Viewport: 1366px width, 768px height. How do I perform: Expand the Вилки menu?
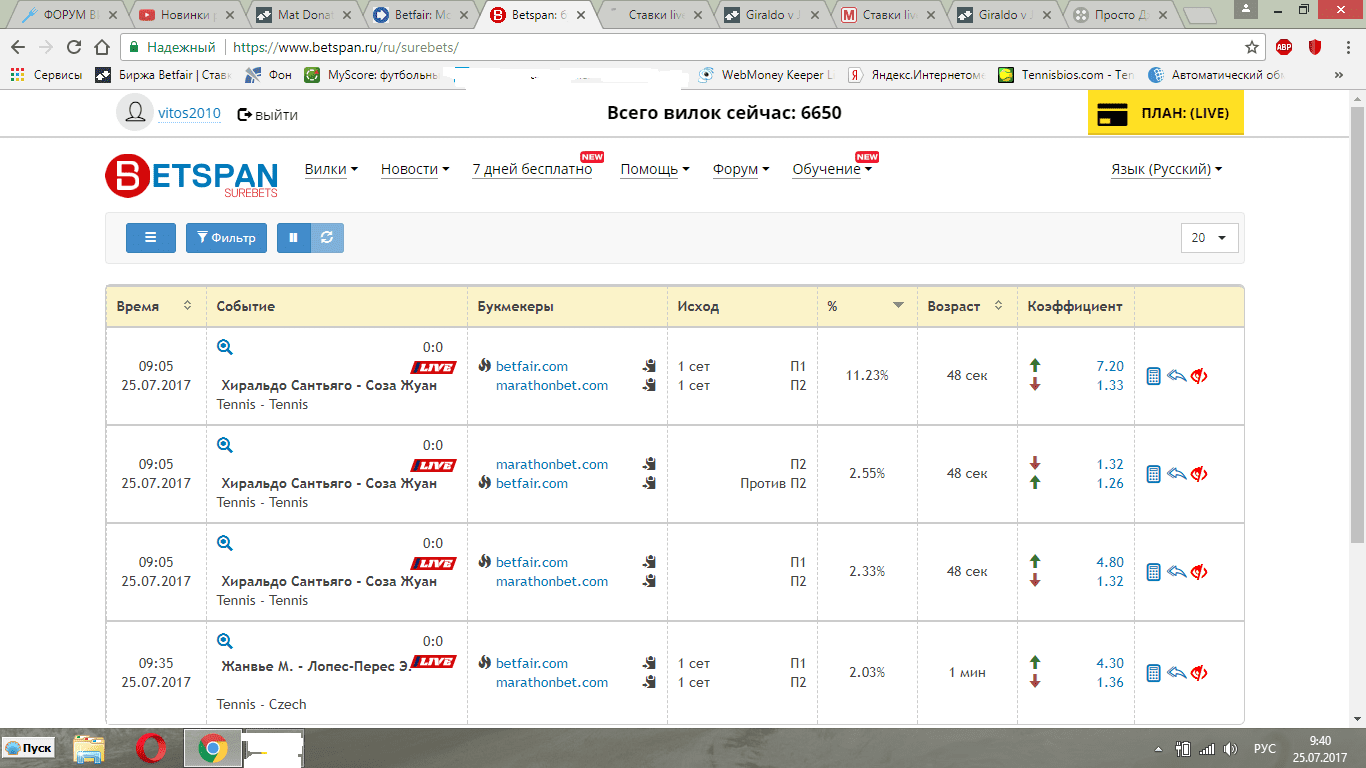tap(331, 169)
